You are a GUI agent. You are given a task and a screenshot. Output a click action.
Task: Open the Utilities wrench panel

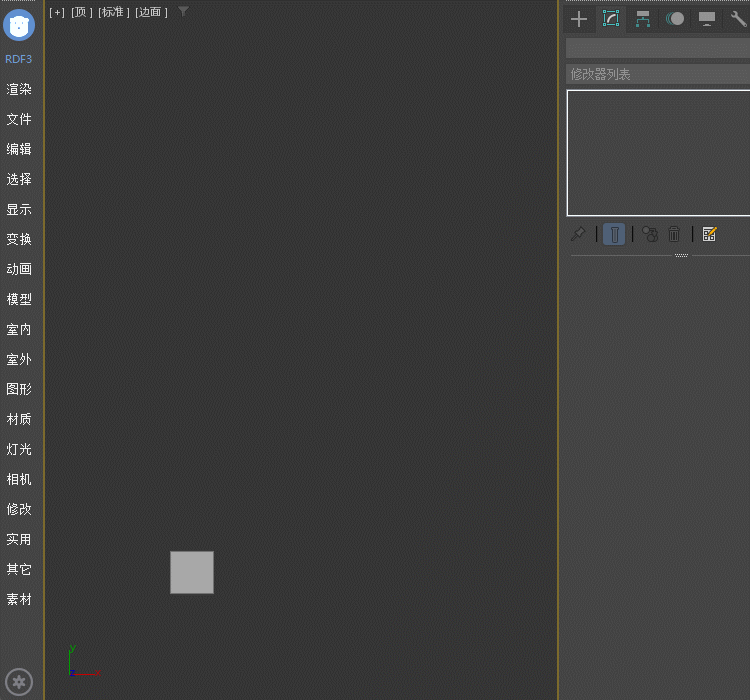point(738,19)
